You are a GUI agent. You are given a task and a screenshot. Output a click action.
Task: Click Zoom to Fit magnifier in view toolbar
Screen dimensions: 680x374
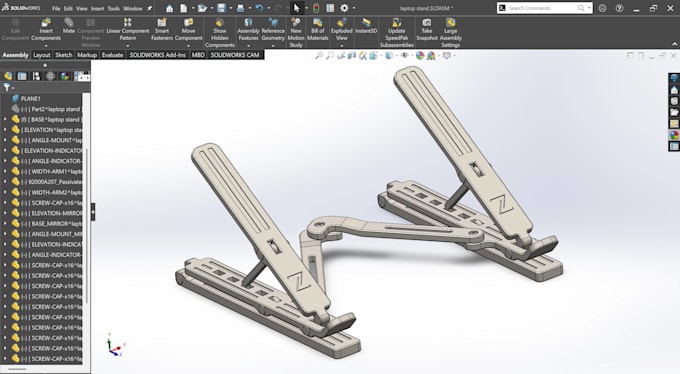pos(319,56)
